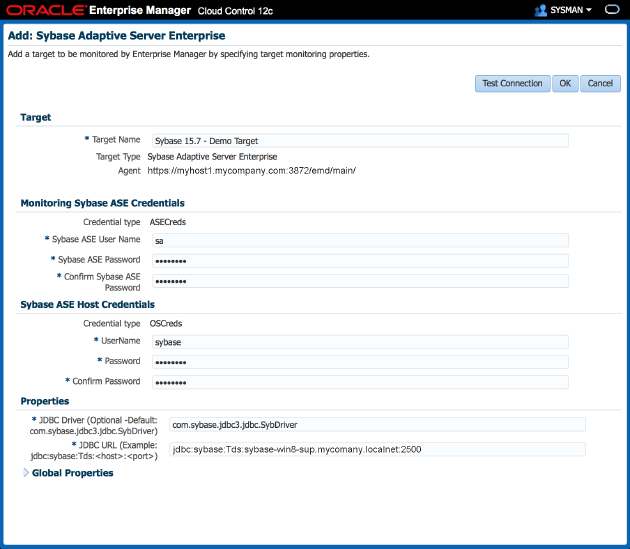The image size is (630, 549).
Task: Click Sybase Adaptive Server Enterprise target type value
Action: pos(212,157)
